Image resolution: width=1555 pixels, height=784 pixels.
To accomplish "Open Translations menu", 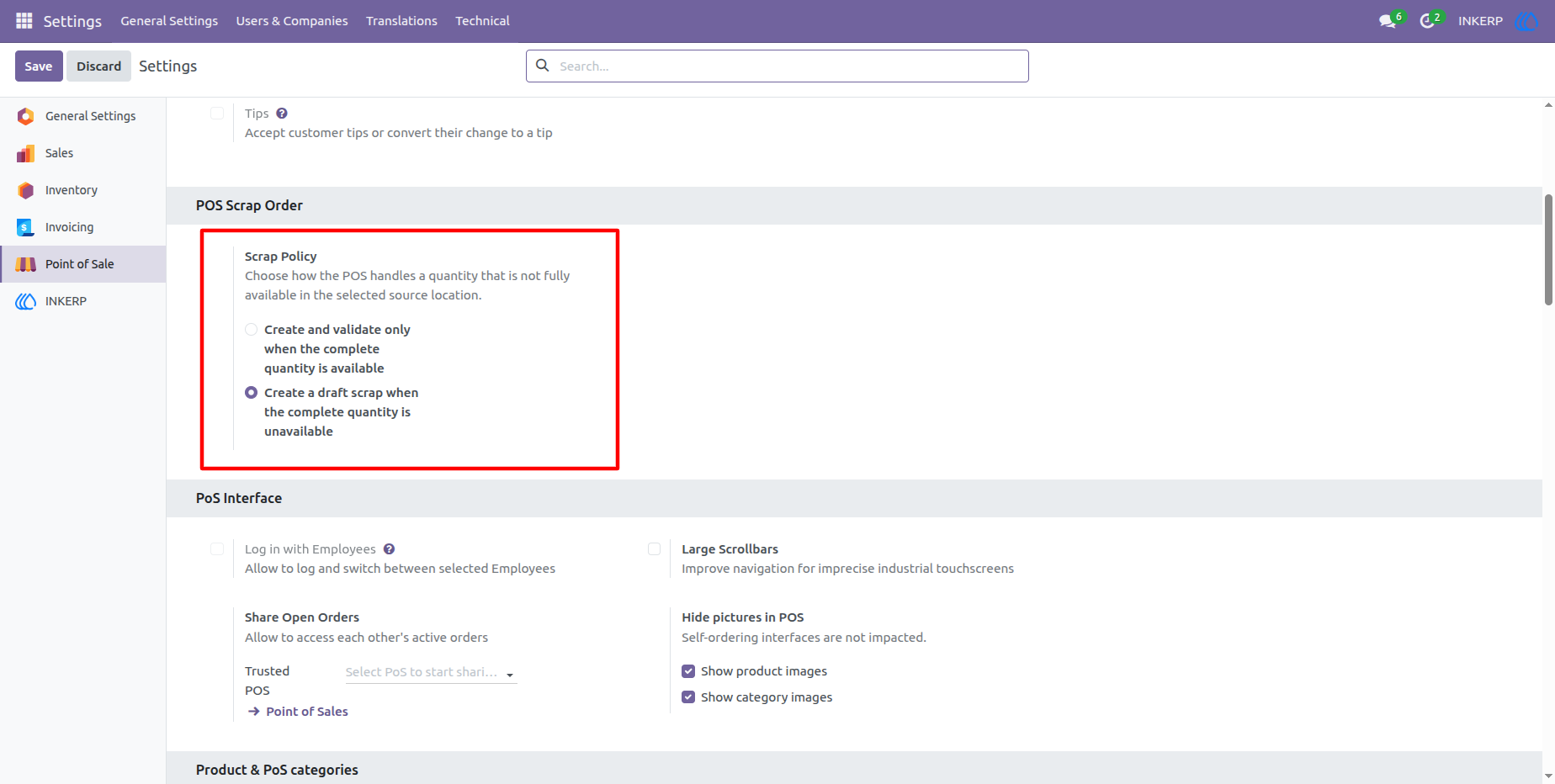I will click(x=401, y=21).
